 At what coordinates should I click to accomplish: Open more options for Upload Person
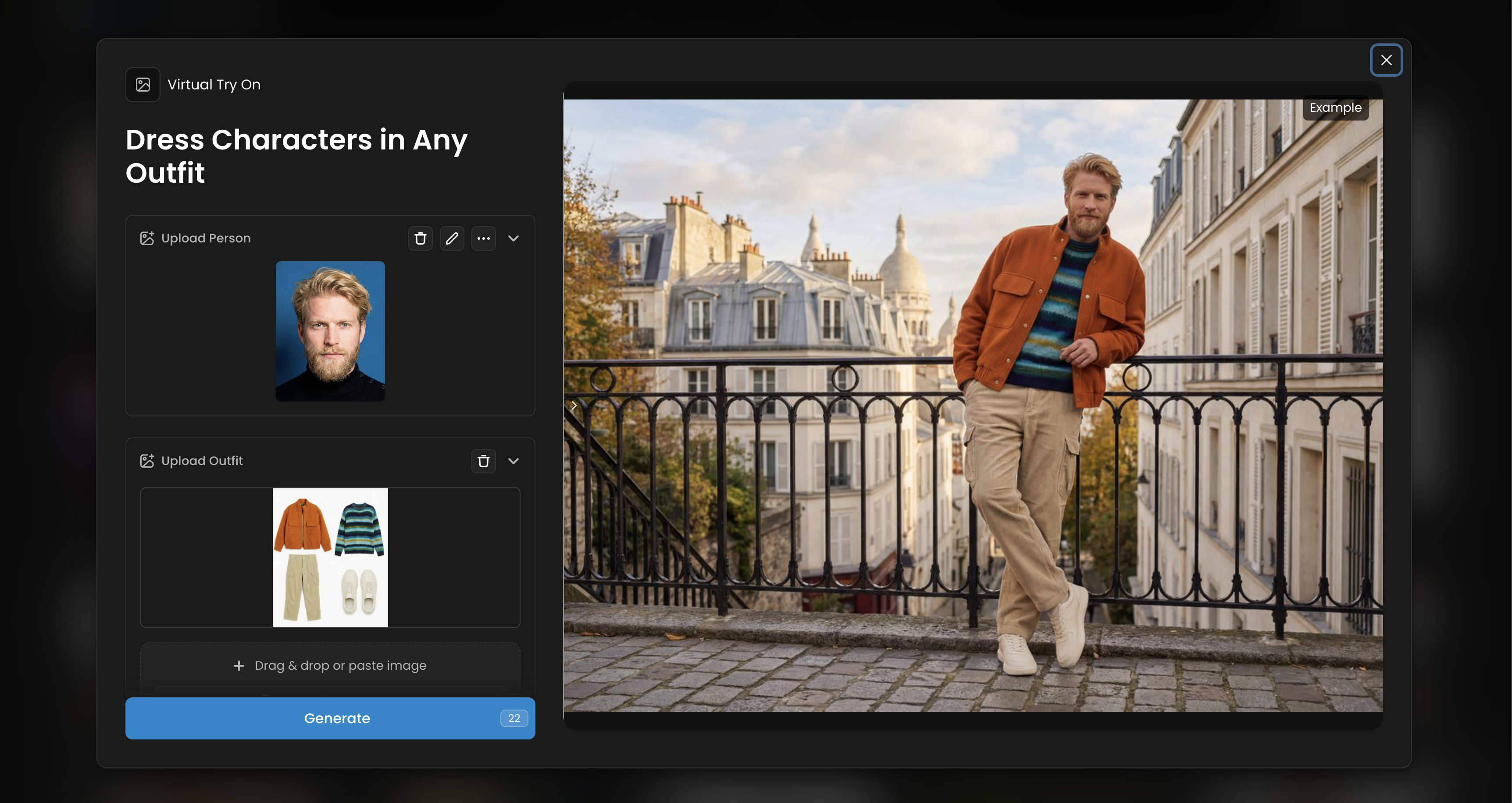point(483,238)
